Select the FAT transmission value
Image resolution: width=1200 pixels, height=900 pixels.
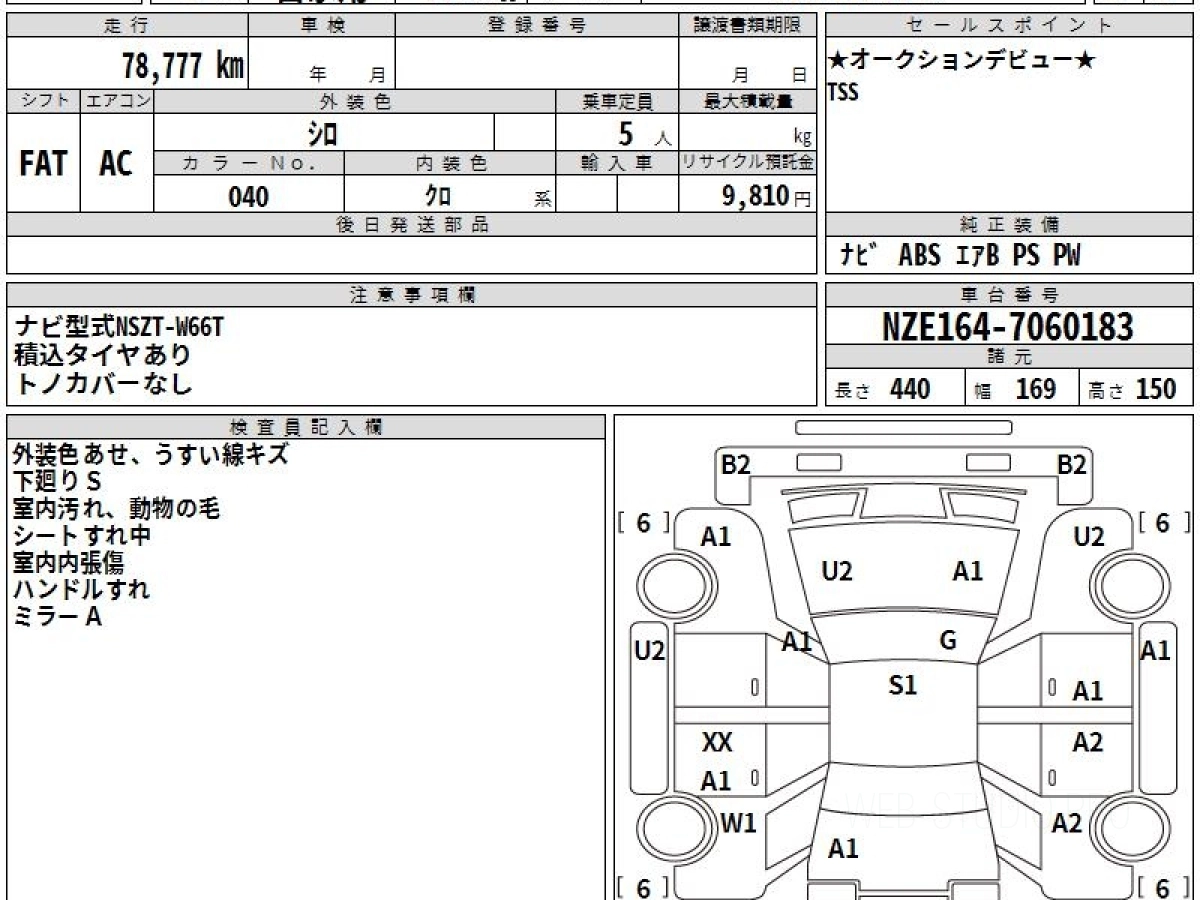(43, 163)
